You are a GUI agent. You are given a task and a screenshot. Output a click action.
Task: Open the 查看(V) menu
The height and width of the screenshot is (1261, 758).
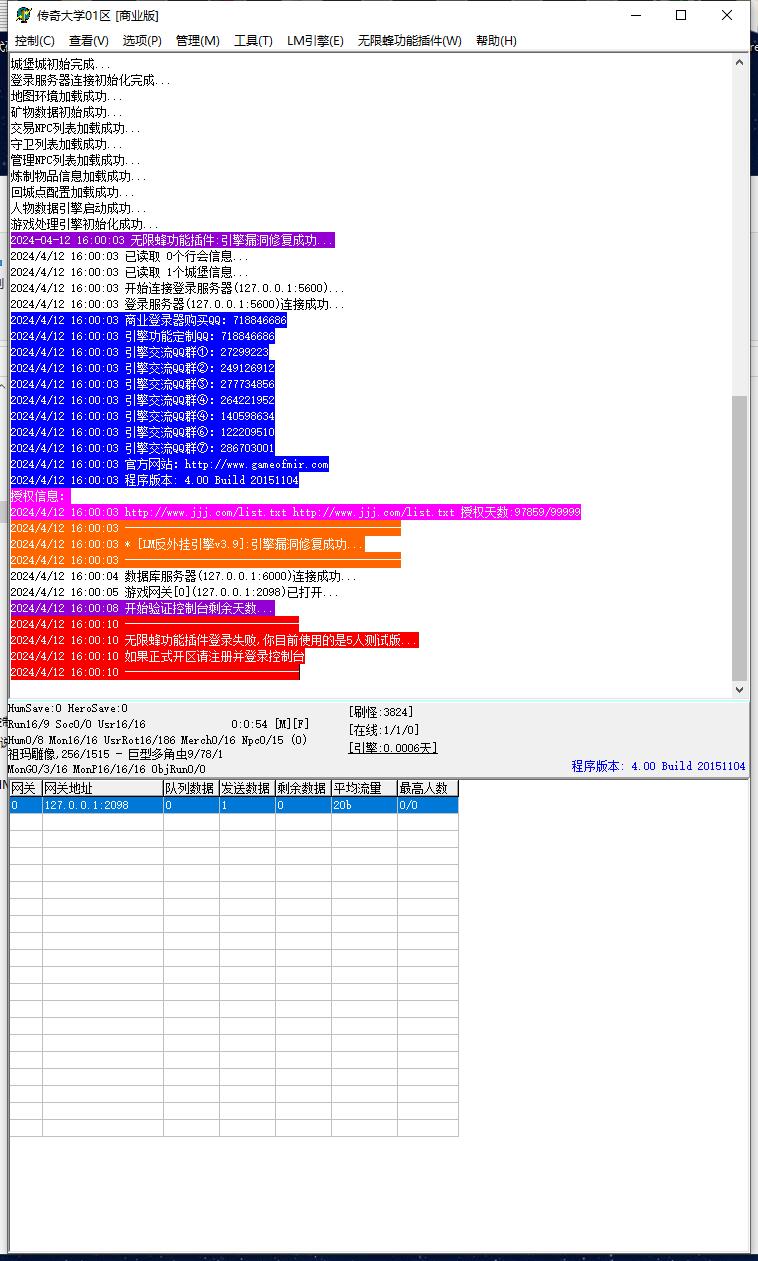tap(89, 41)
